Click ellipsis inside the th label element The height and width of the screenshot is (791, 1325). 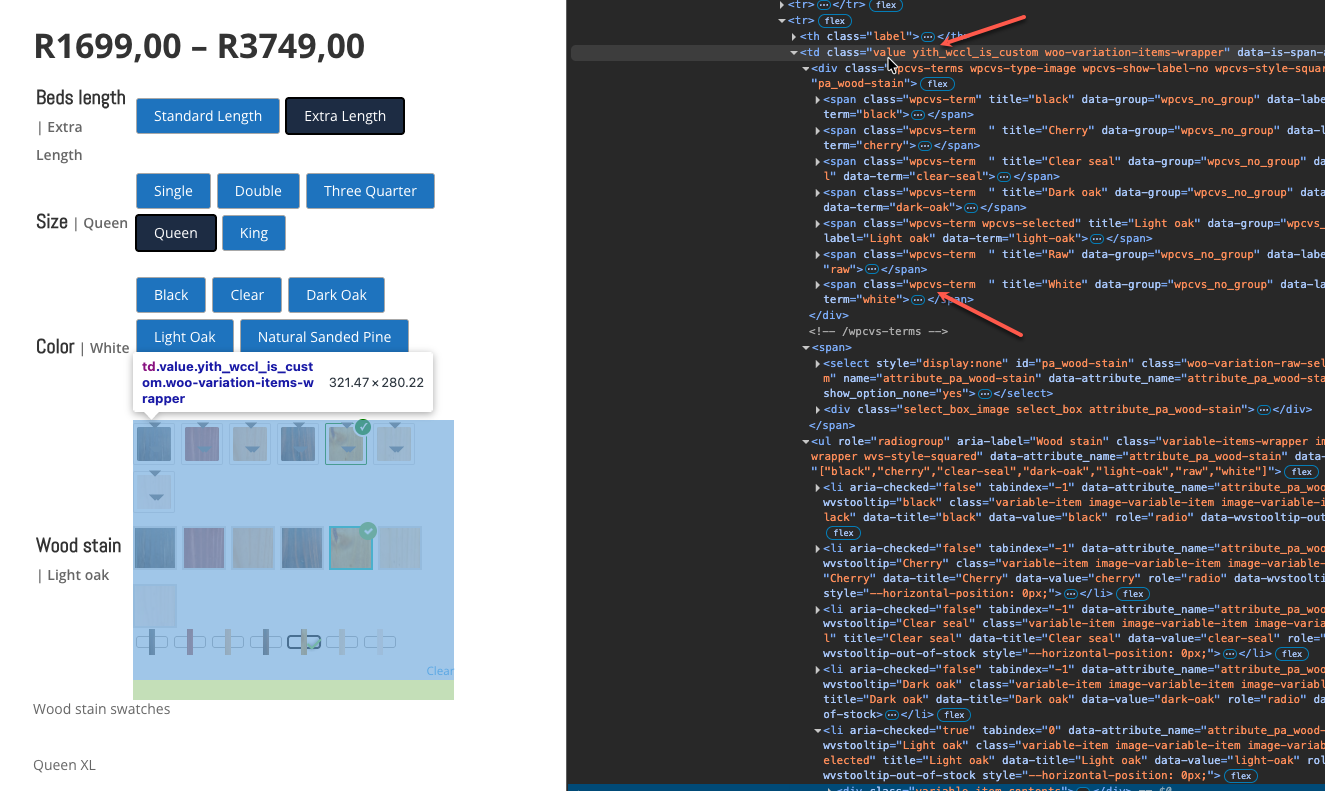click(927, 37)
